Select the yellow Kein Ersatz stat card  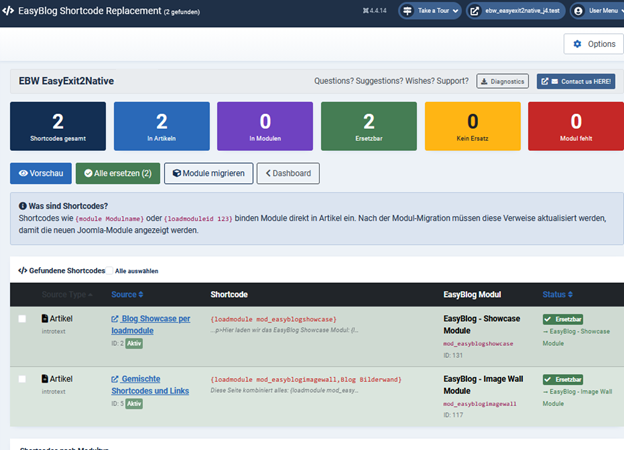tap(473, 126)
